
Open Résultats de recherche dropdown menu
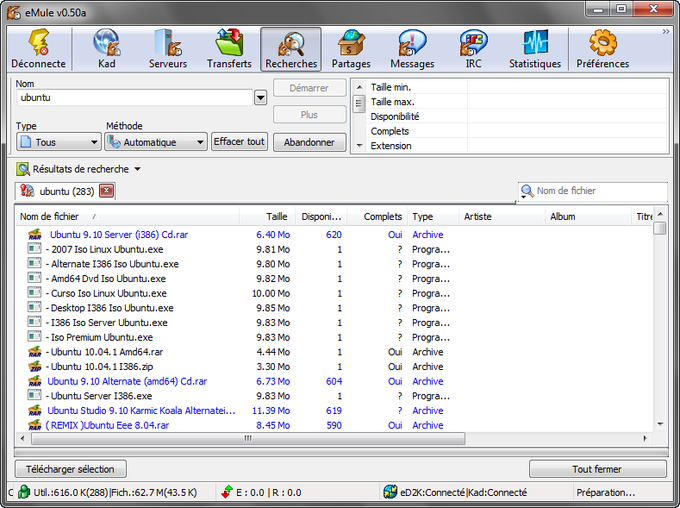point(137,169)
